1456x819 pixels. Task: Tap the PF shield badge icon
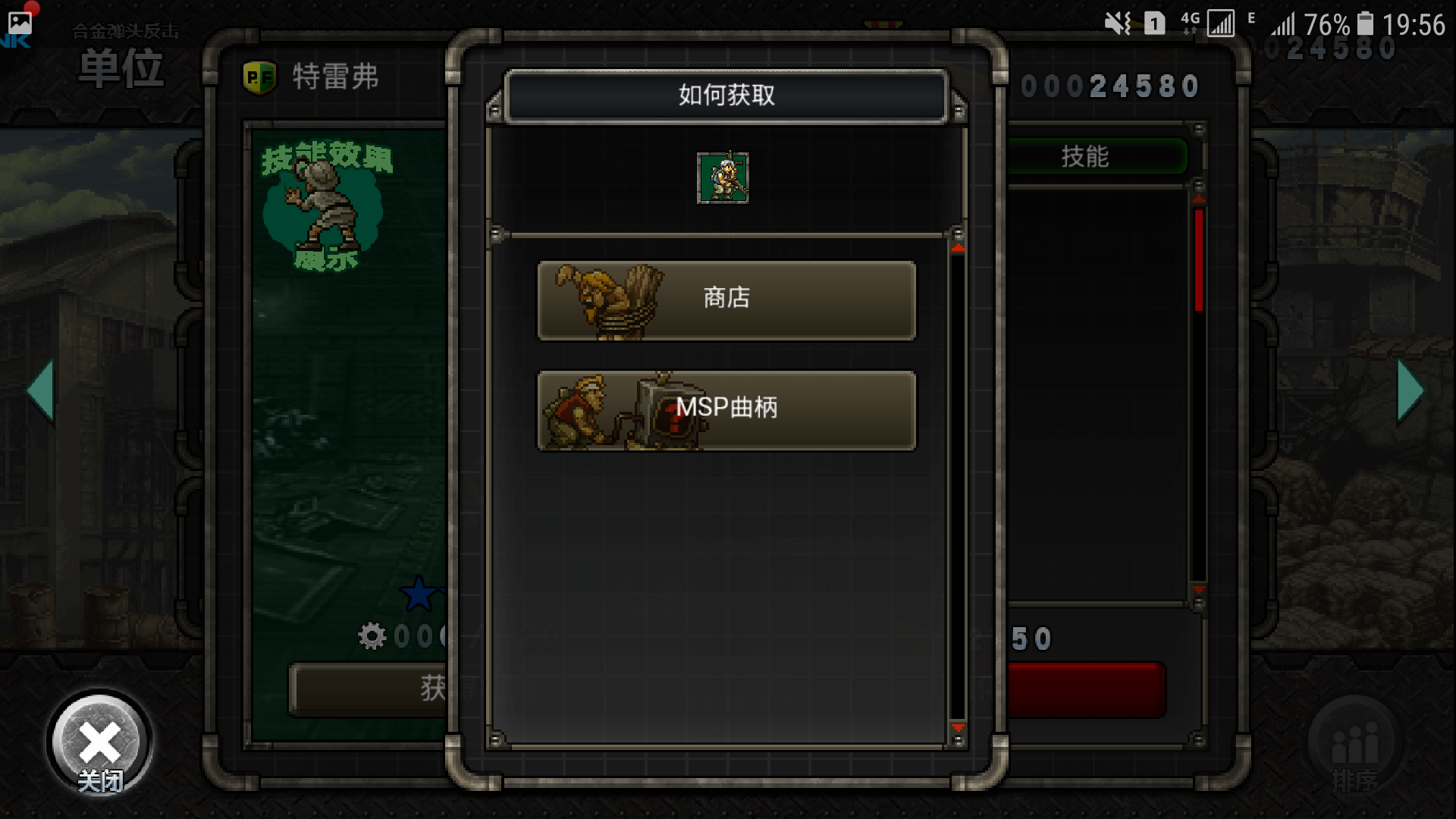(x=259, y=77)
